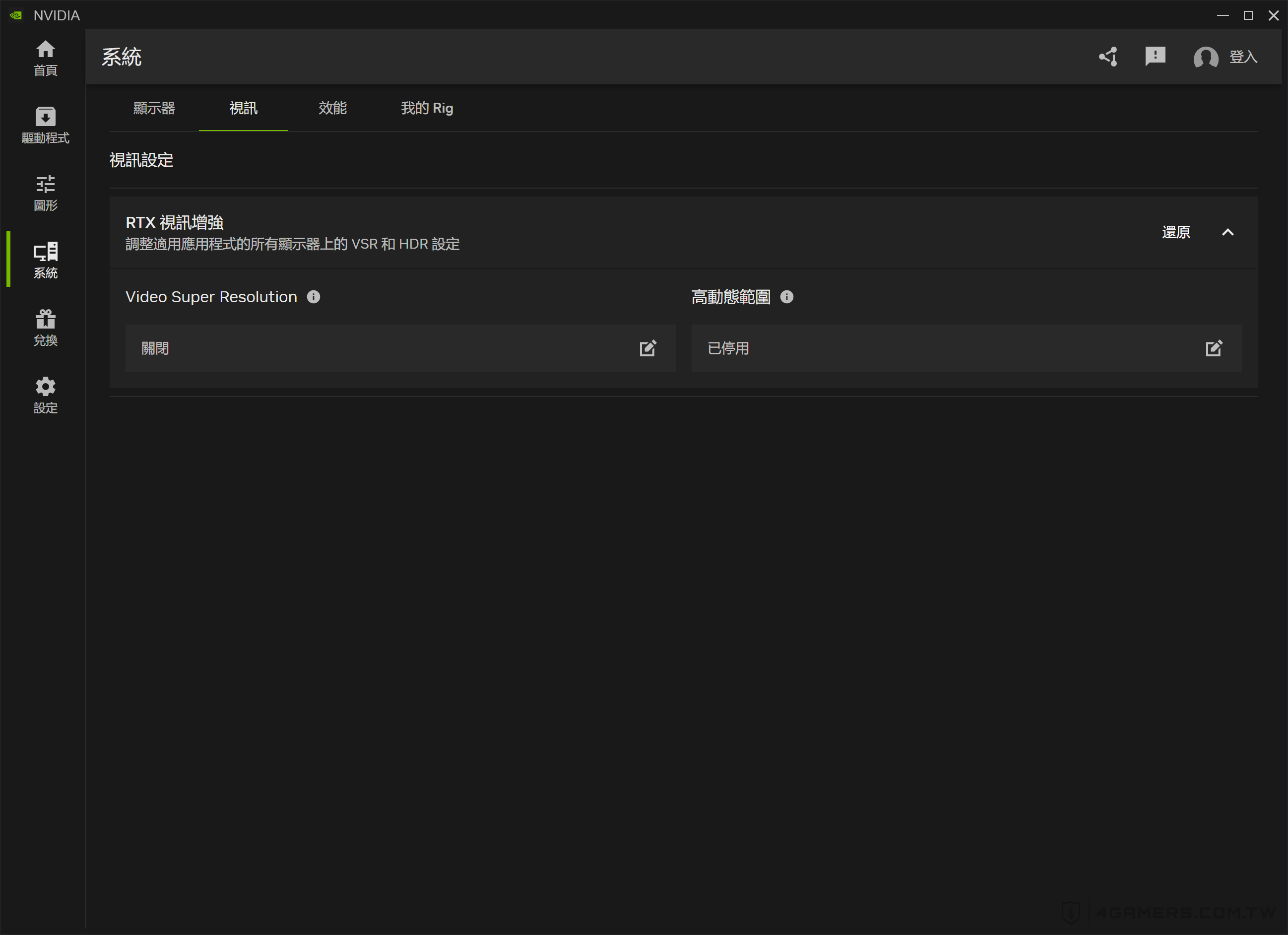Screen dimensions: 1288x935
Task: Click the share icon in header
Action: point(1108,57)
